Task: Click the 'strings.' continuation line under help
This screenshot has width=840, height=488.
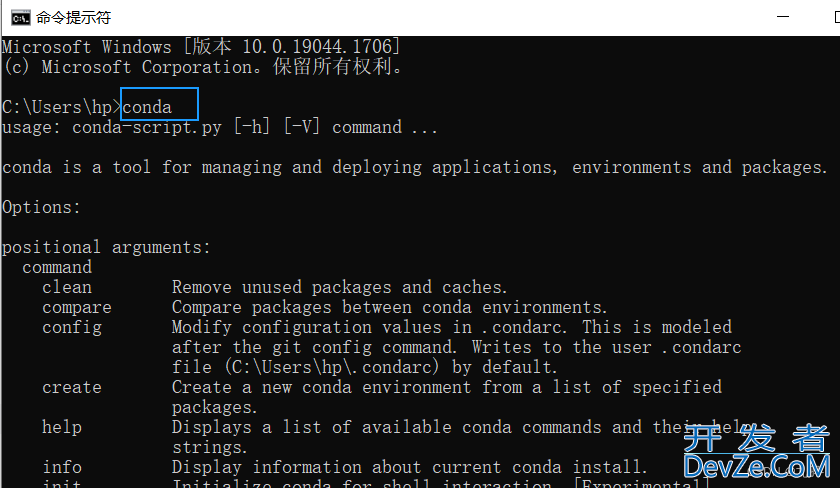Action: (209, 447)
